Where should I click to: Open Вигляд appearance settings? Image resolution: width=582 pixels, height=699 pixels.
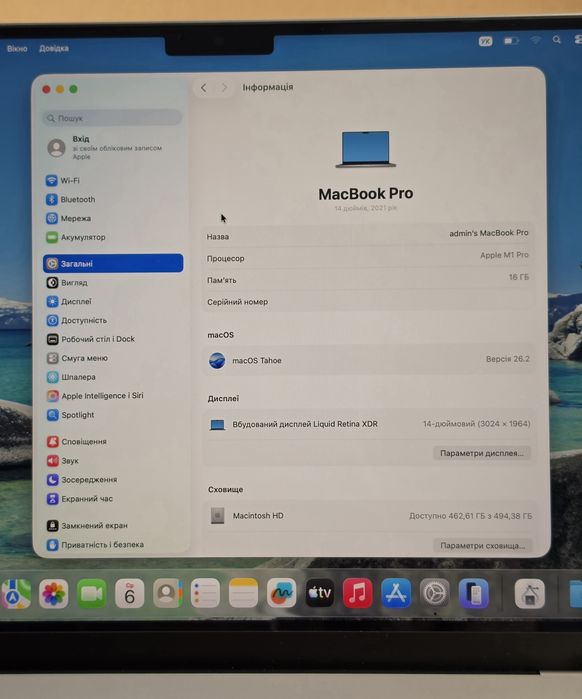pos(67,283)
